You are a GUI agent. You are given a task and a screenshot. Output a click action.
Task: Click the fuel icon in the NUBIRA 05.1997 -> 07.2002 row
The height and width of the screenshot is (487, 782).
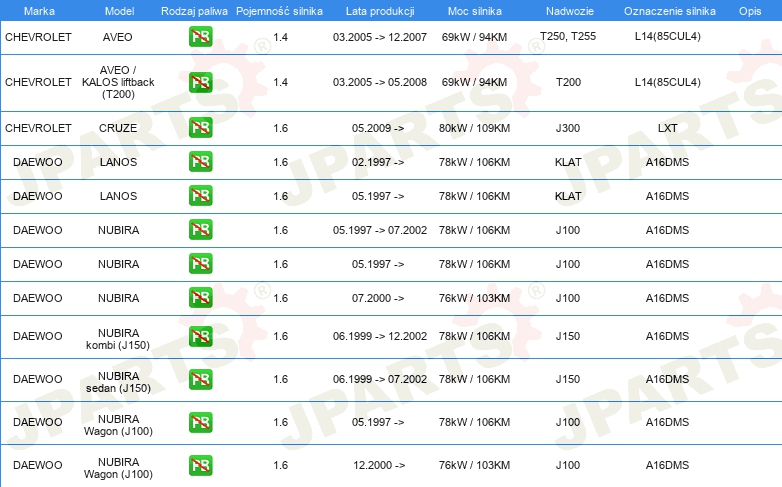tap(200, 230)
